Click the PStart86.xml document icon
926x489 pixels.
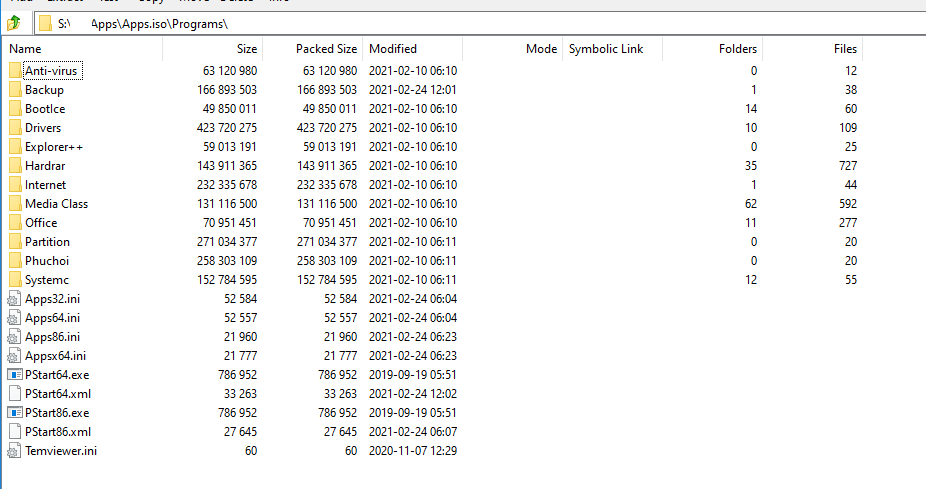tap(15, 432)
